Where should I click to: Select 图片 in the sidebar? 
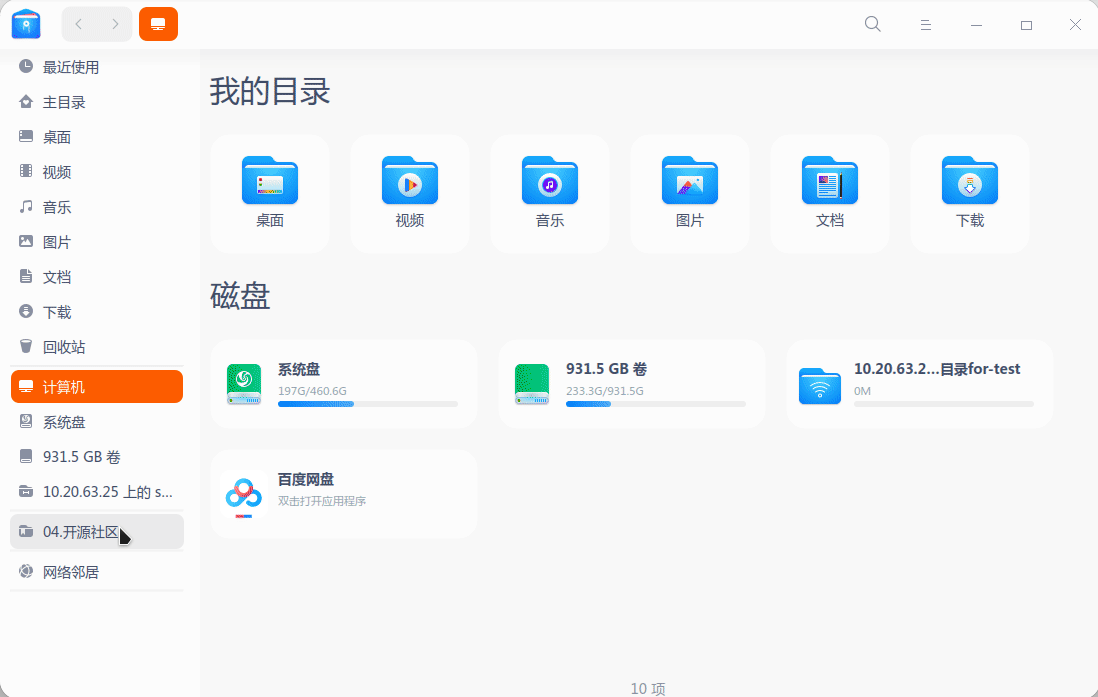pyautogui.click(x=97, y=242)
